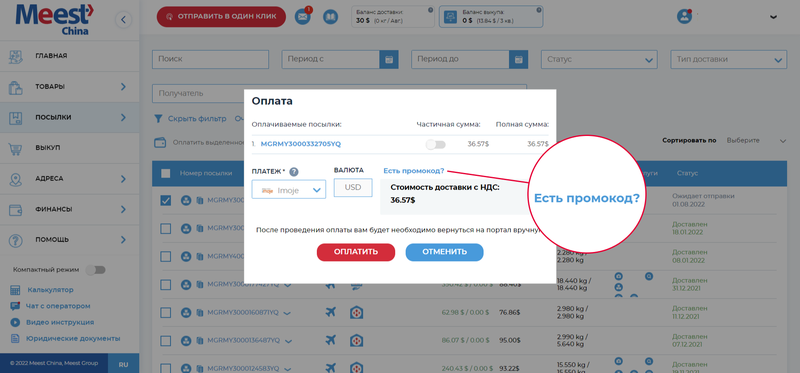Go to ГЛАВНАЯ in sidebar

click(69, 56)
